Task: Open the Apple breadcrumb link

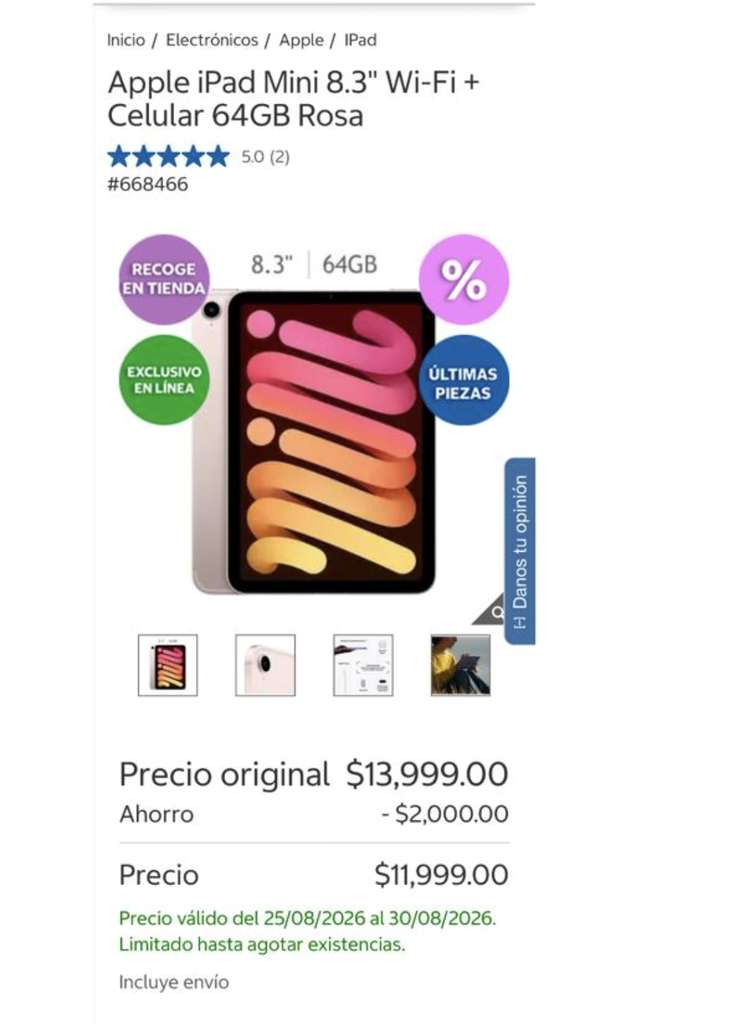Action: 301,40
